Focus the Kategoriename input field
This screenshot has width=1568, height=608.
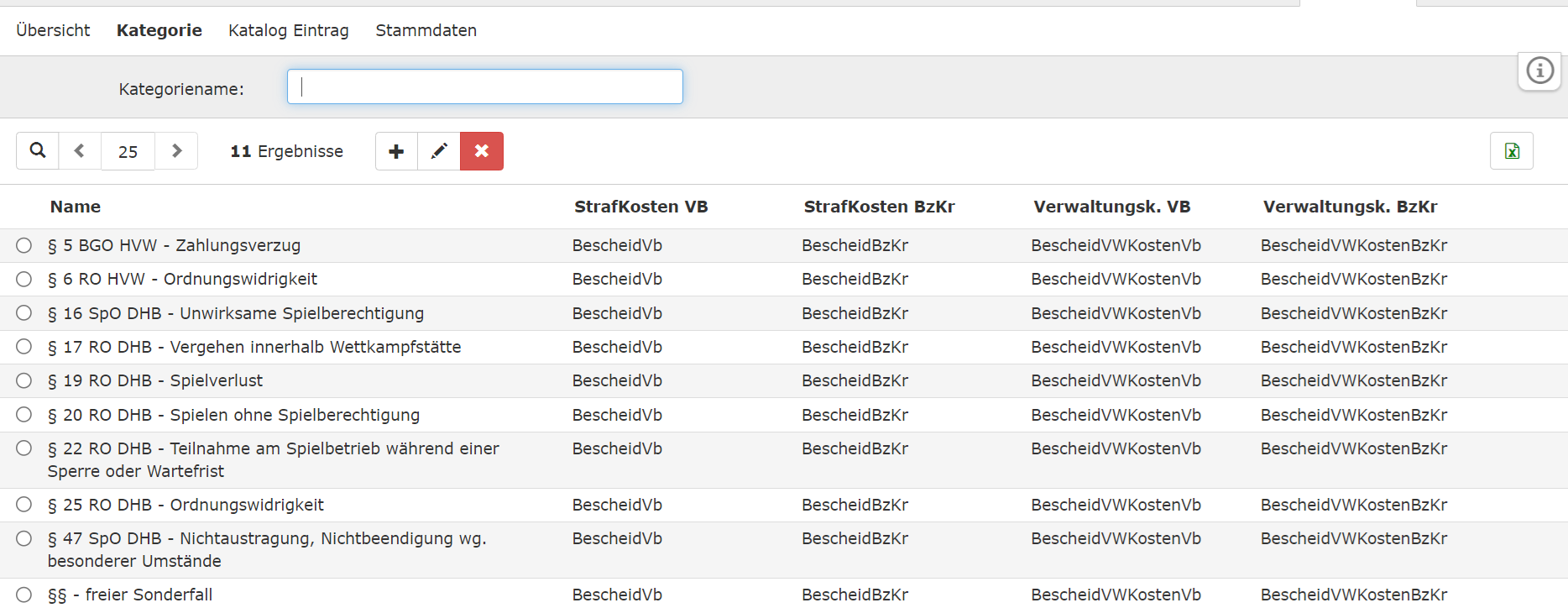484,86
